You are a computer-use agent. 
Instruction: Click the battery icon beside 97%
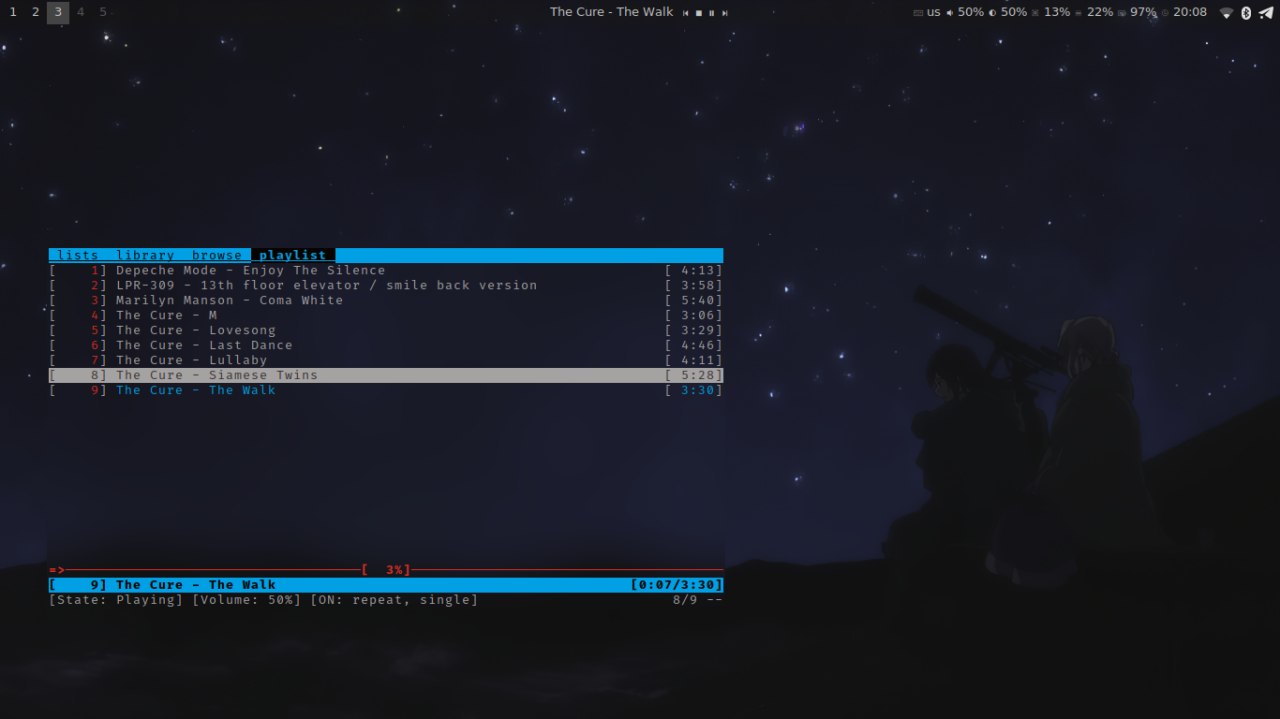[x=1122, y=13]
